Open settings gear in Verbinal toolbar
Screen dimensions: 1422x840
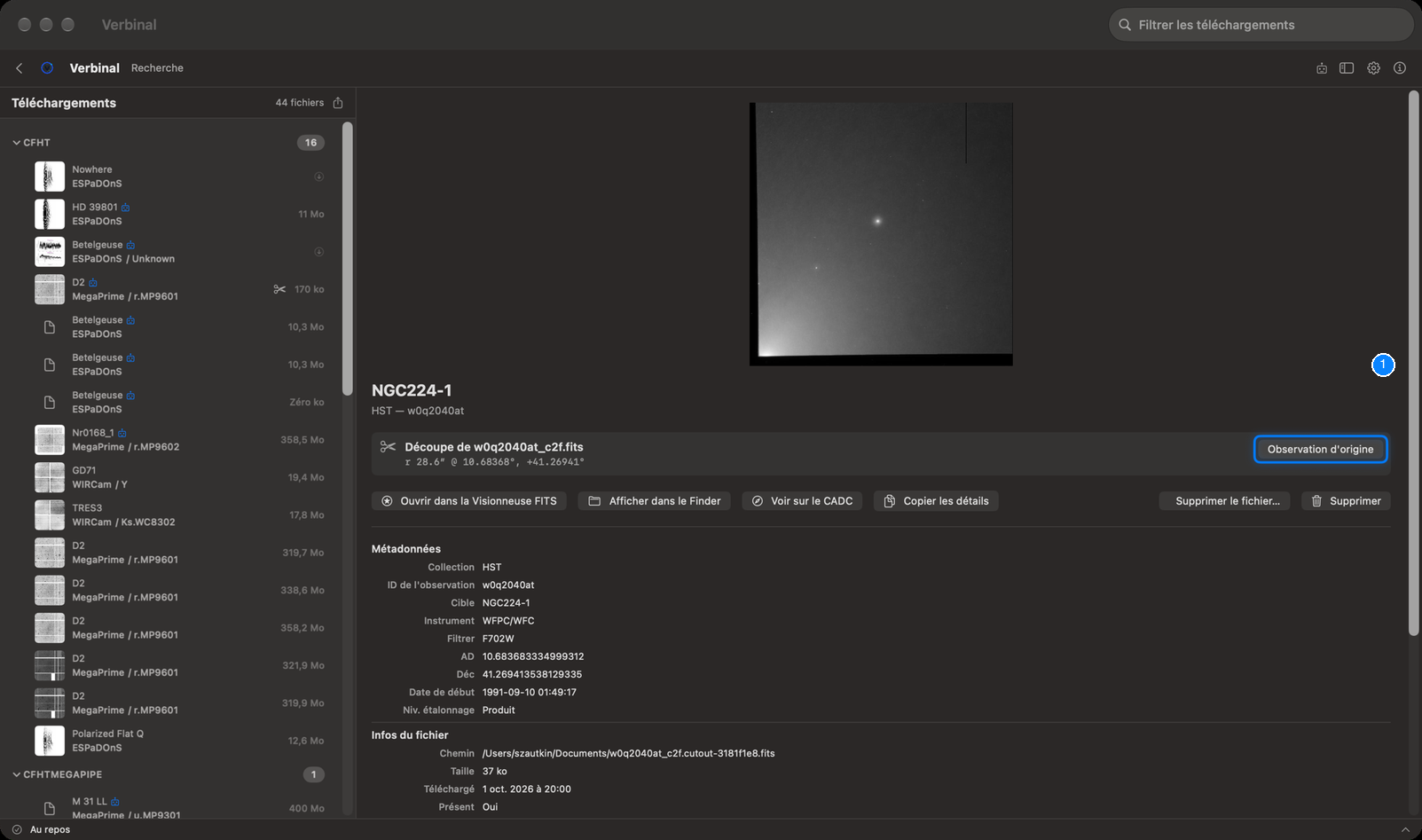[x=1373, y=68]
